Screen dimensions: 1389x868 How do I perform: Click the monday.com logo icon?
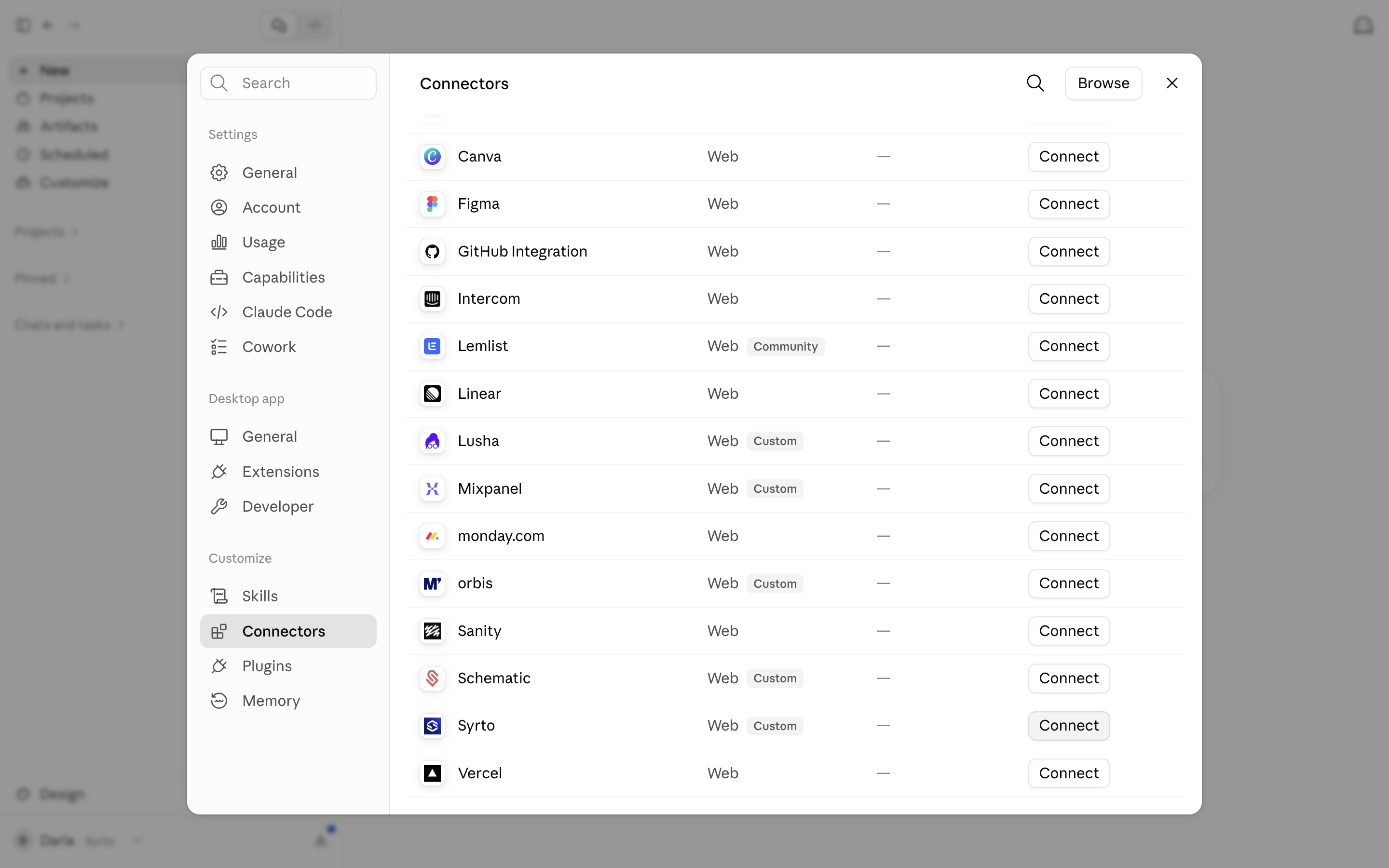click(432, 536)
